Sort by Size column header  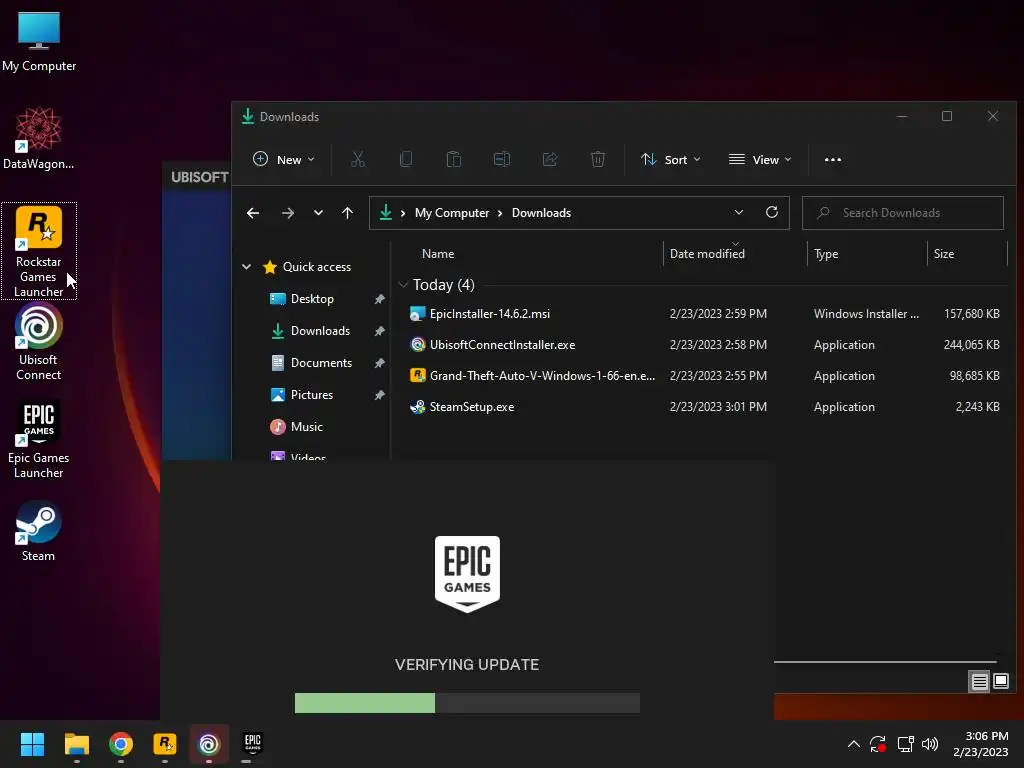pos(944,253)
